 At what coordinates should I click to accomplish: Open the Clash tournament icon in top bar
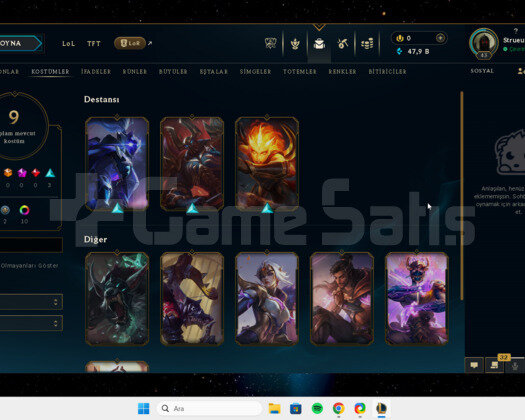click(x=271, y=43)
